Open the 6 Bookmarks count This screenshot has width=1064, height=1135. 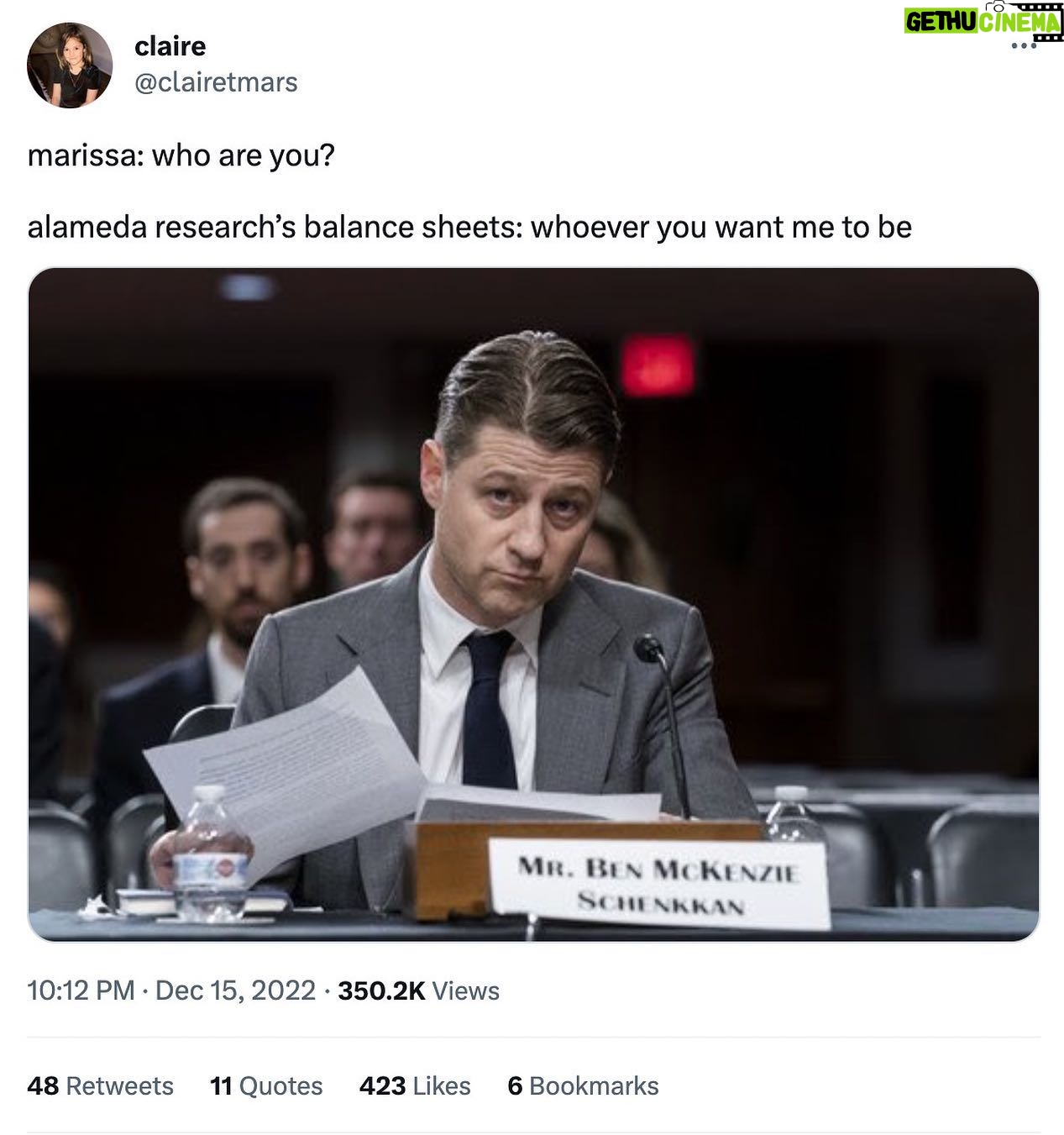583,1085
